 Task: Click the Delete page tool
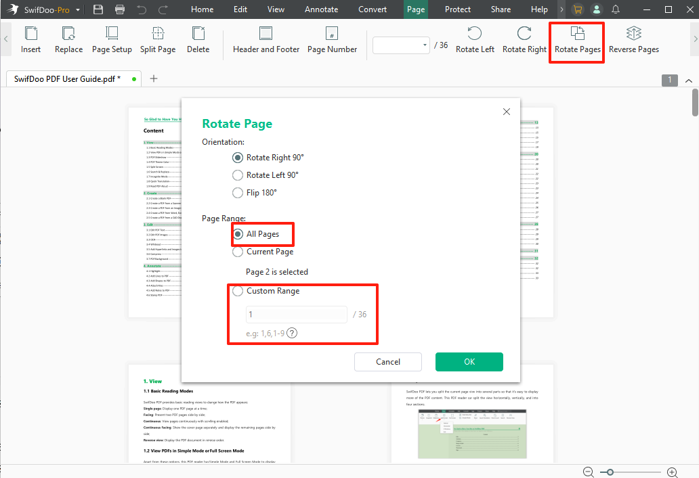pyautogui.click(x=198, y=40)
